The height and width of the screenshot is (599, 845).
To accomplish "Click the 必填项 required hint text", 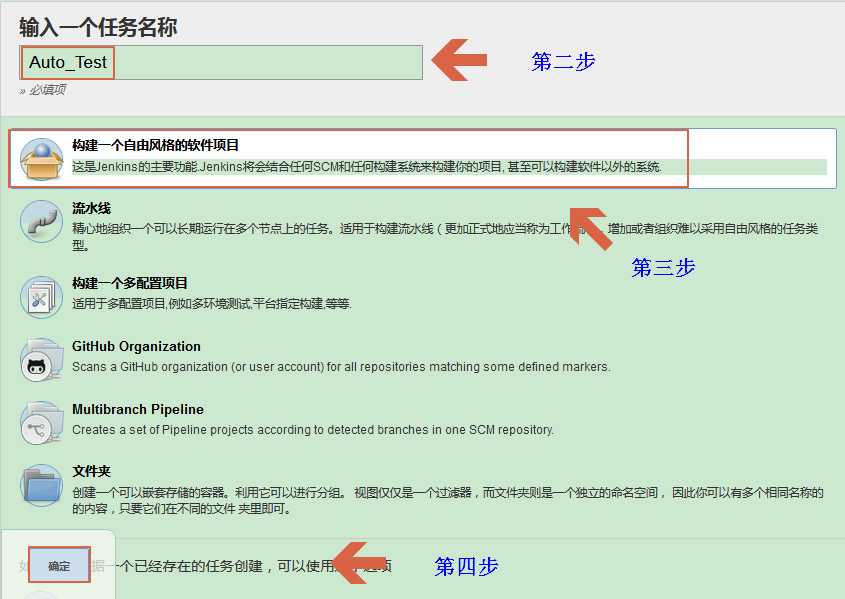I will click(43, 90).
